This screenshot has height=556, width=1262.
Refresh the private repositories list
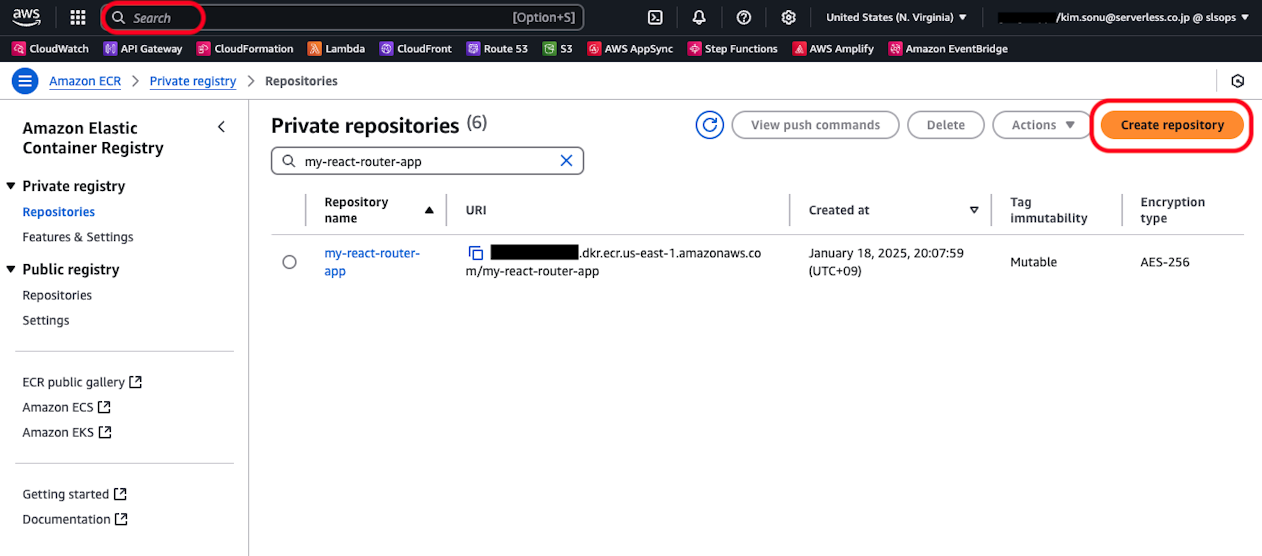tap(710, 125)
